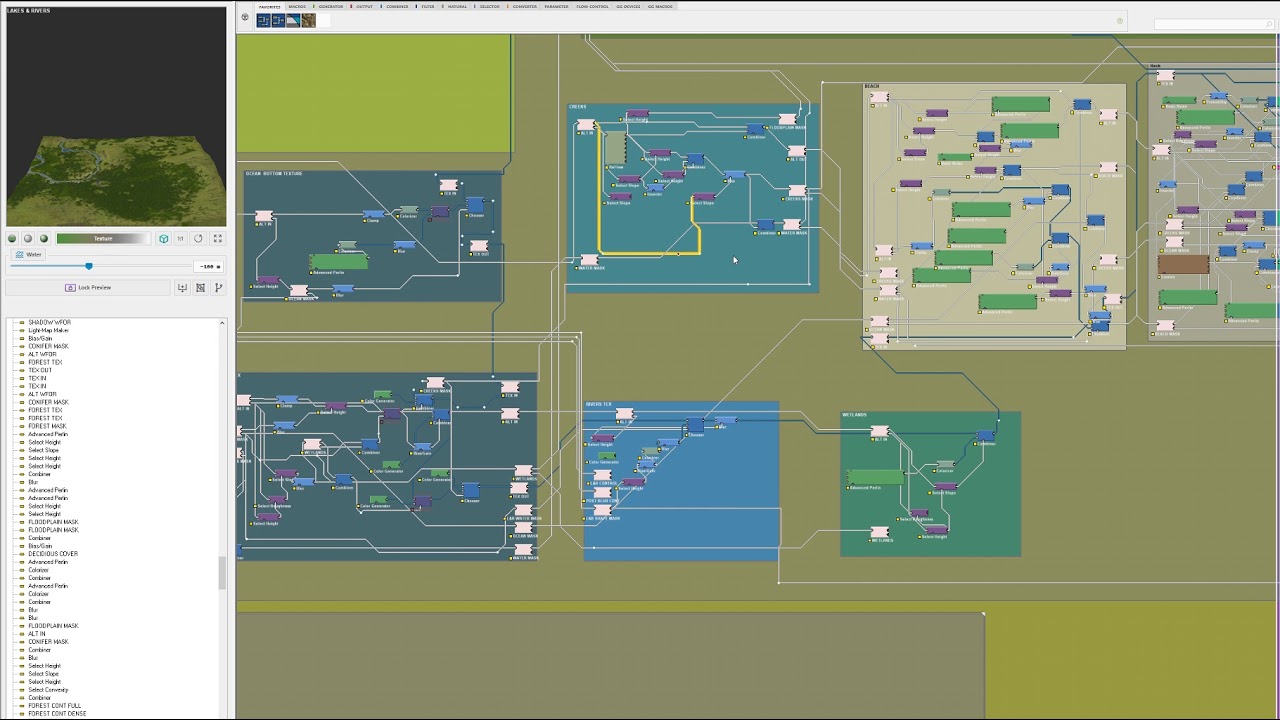Select Select Convexity in device list
Viewport: 1280px width, 720px height.
pyautogui.click(x=48, y=690)
